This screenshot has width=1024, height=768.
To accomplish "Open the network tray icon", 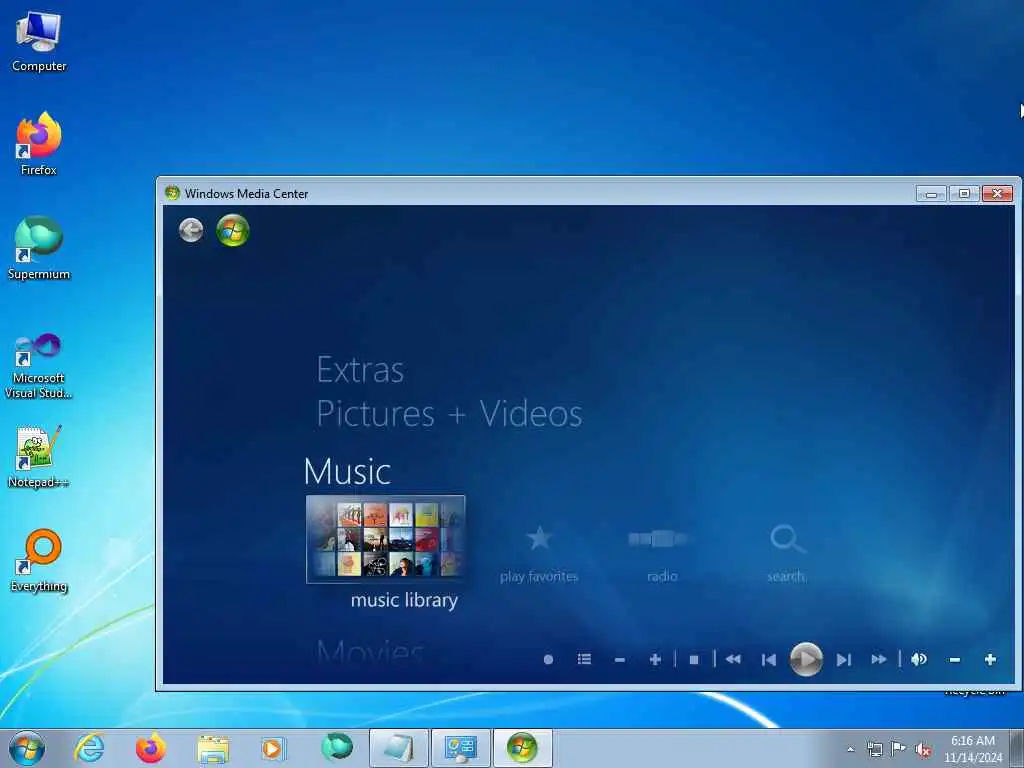I will 874,749.
